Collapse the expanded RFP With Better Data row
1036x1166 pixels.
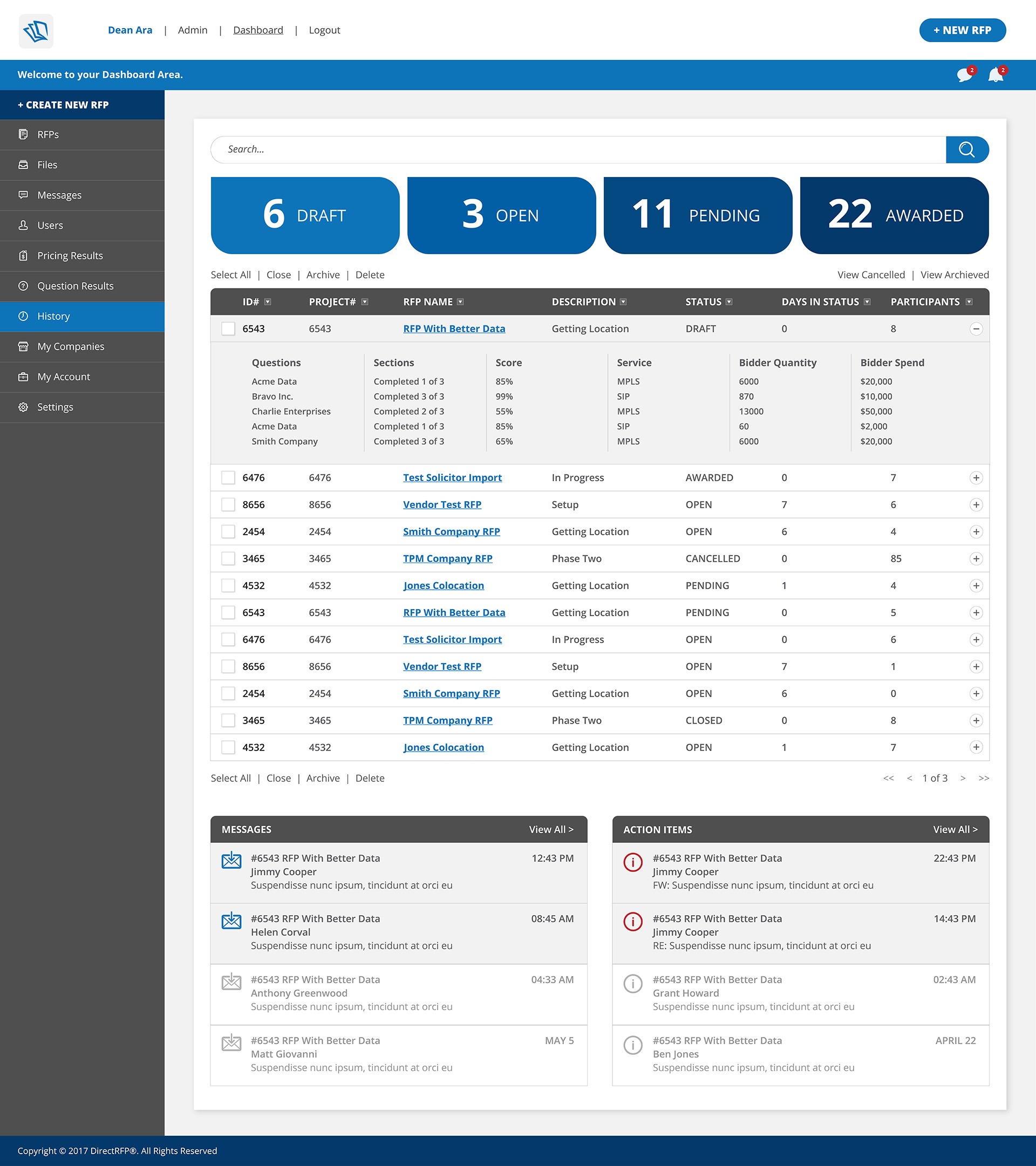coord(977,329)
